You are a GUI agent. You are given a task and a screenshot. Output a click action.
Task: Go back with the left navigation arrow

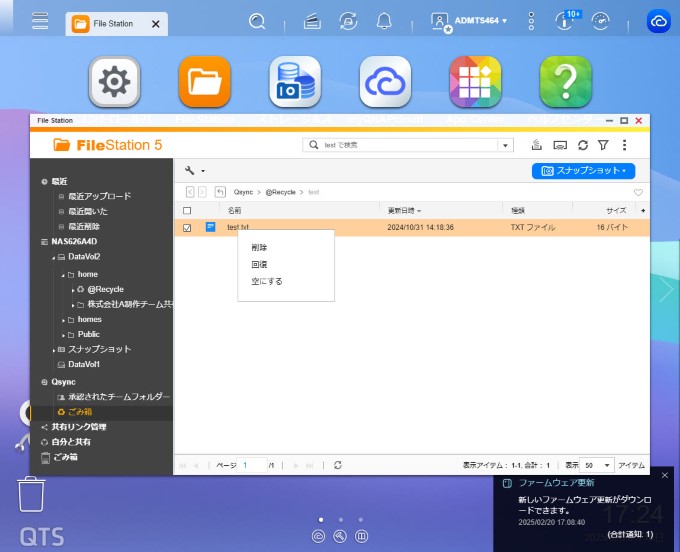point(190,192)
